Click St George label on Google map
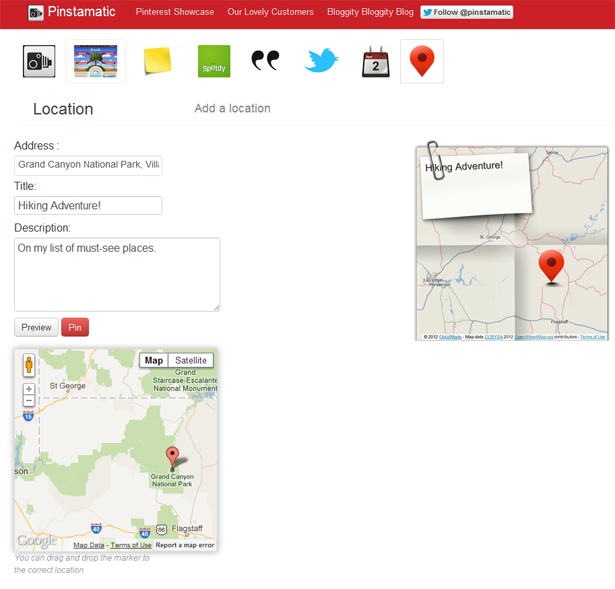This screenshot has width=615, height=589. [67, 386]
